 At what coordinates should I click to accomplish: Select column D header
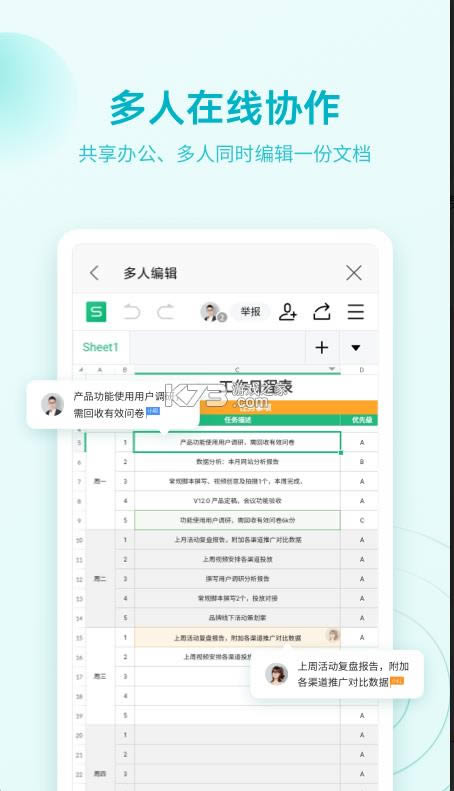pos(362,370)
